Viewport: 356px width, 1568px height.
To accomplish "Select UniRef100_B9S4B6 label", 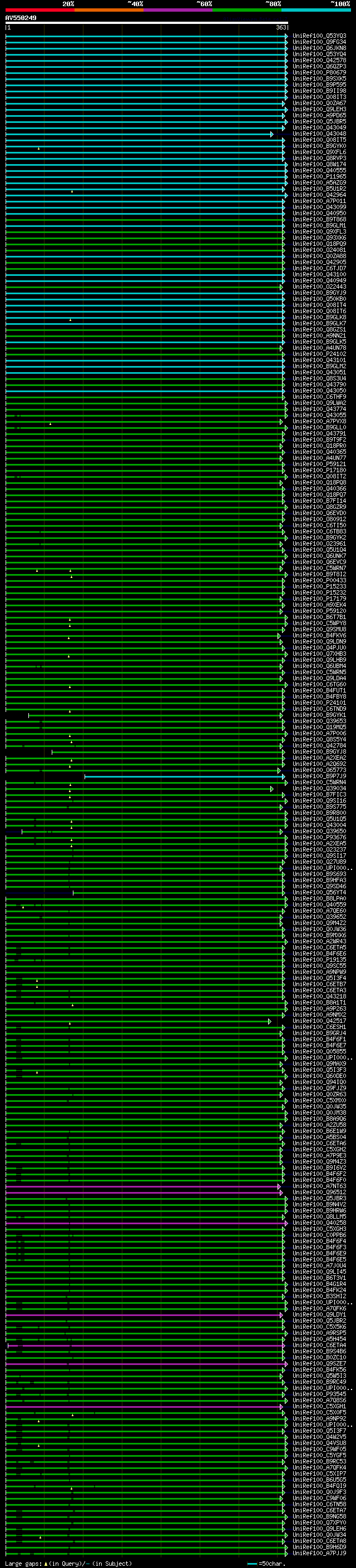I will [x=319, y=1351].
